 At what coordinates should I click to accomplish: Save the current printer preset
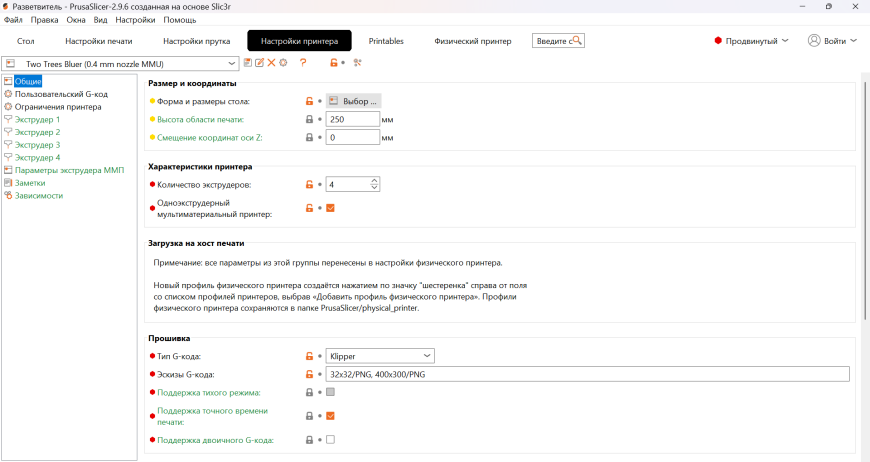click(x=247, y=63)
